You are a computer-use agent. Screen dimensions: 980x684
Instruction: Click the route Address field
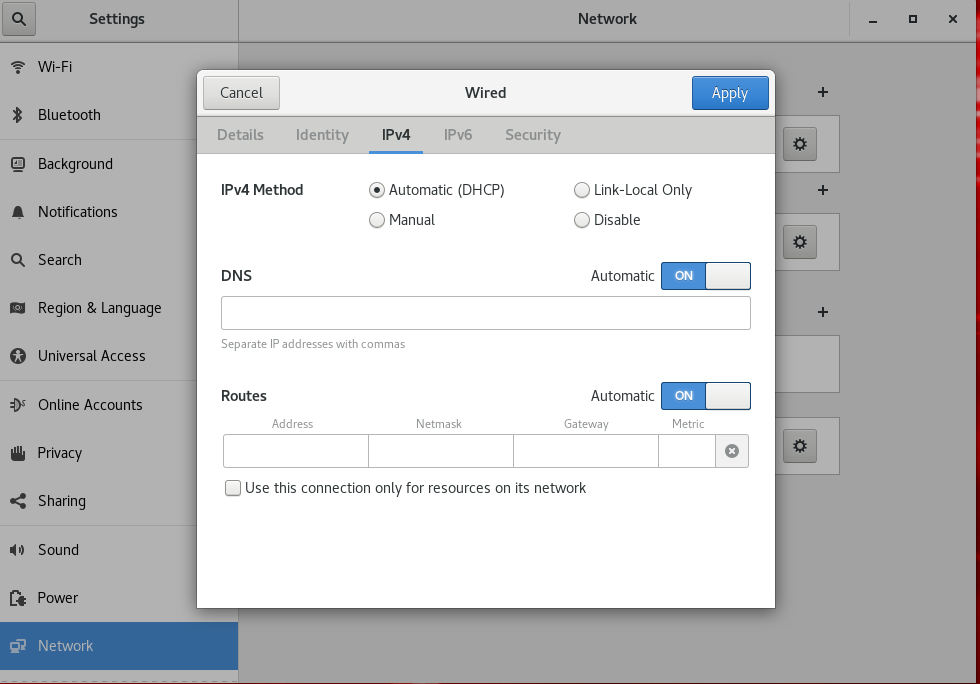pyautogui.click(x=296, y=451)
